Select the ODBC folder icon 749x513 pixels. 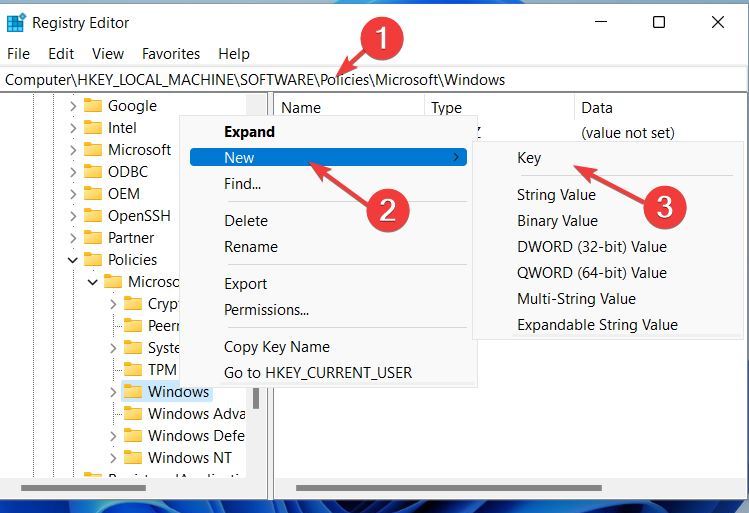(x=93, y=171)
